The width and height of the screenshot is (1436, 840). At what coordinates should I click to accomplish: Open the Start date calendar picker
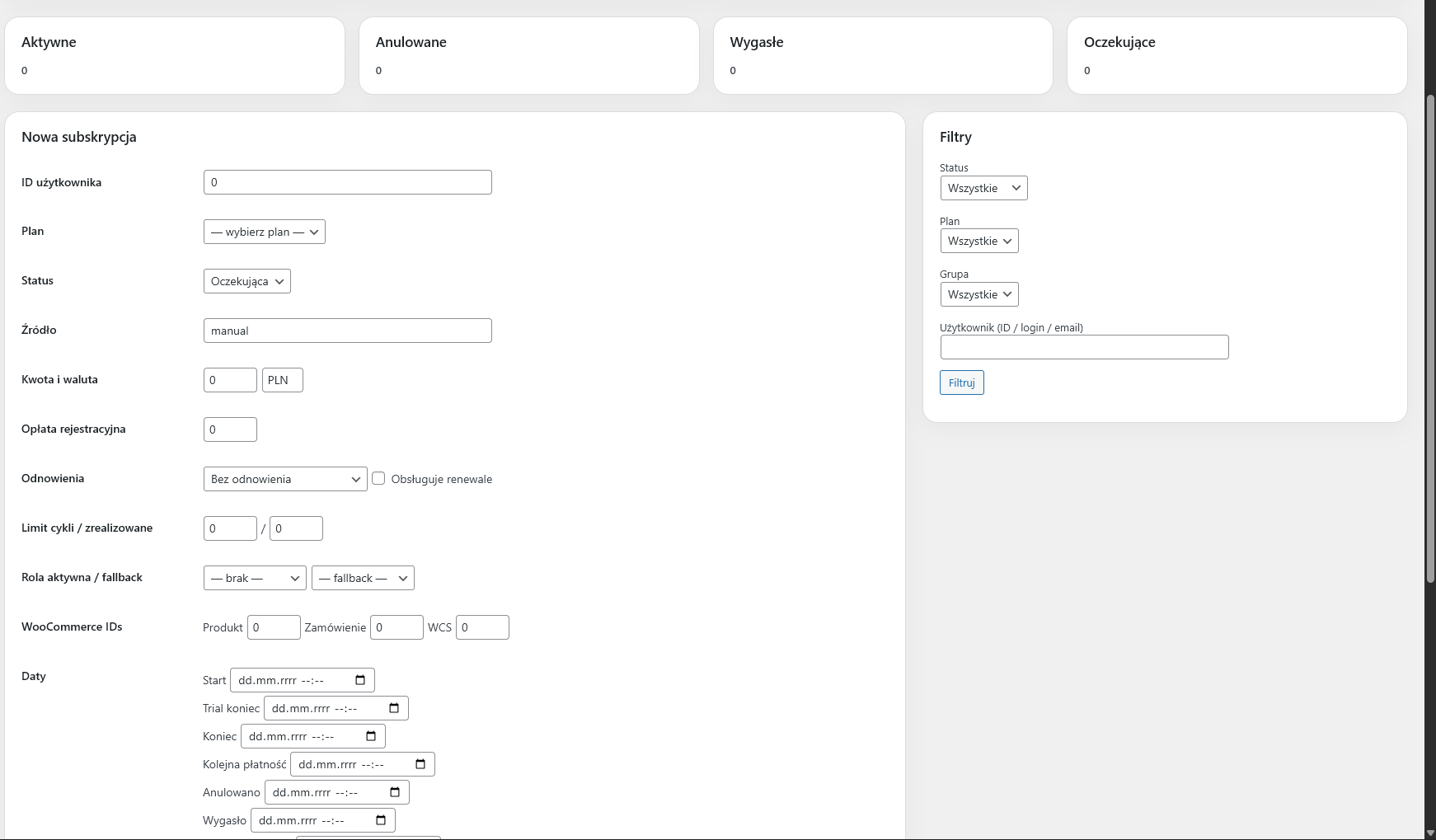tap(359, 680)
